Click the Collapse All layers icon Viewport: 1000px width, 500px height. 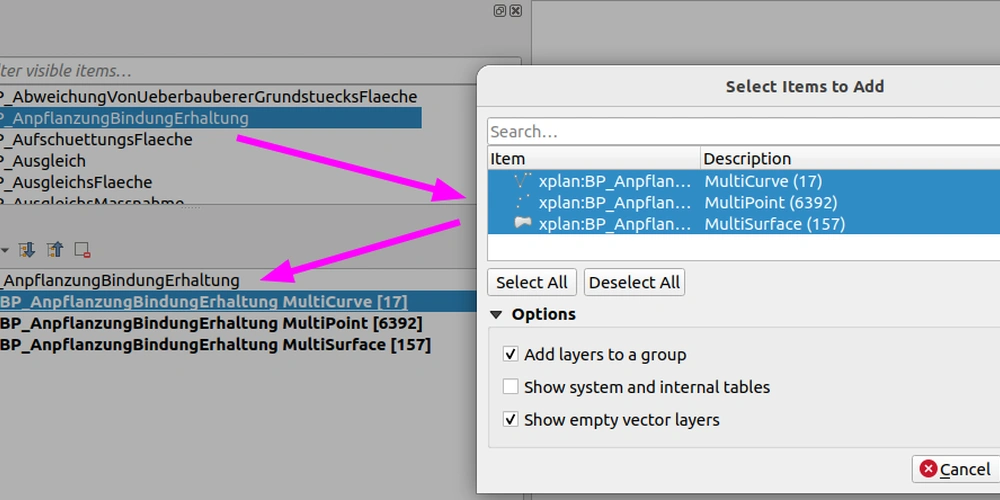coord(55,250)
